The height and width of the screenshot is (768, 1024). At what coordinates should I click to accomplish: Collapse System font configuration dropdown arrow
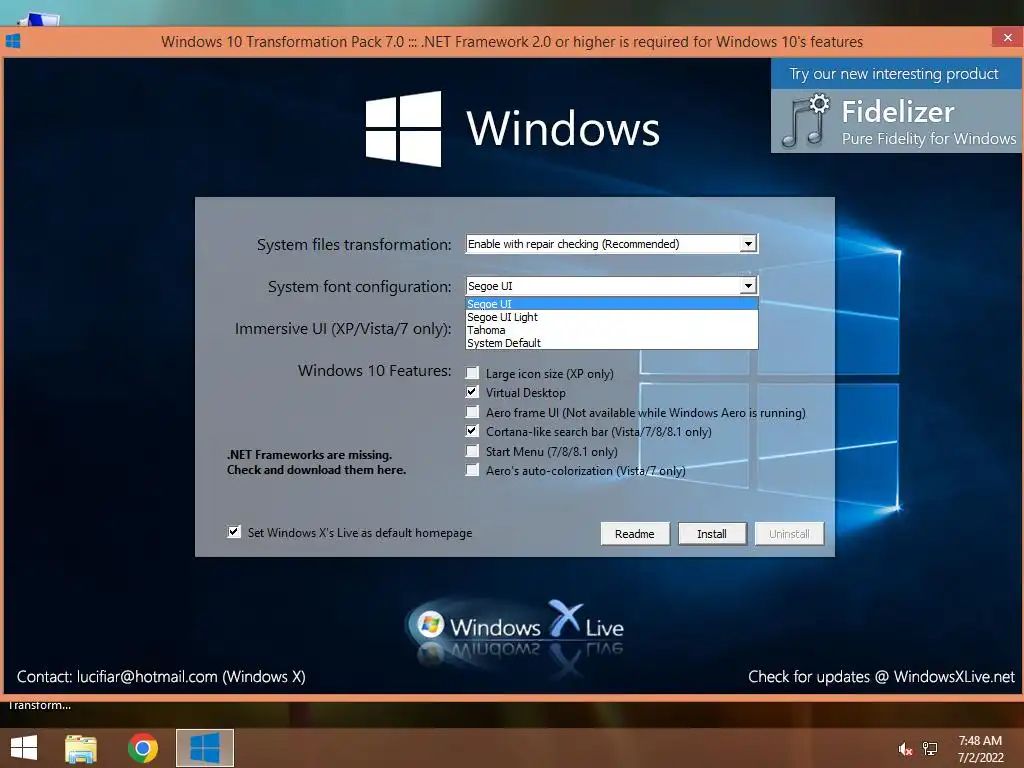pos(748,285)
